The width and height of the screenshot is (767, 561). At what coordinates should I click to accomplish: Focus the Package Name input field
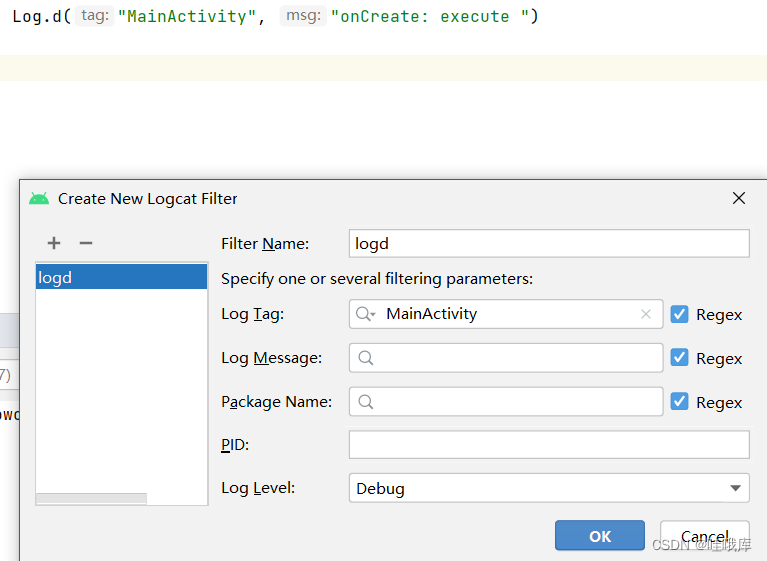506,402
